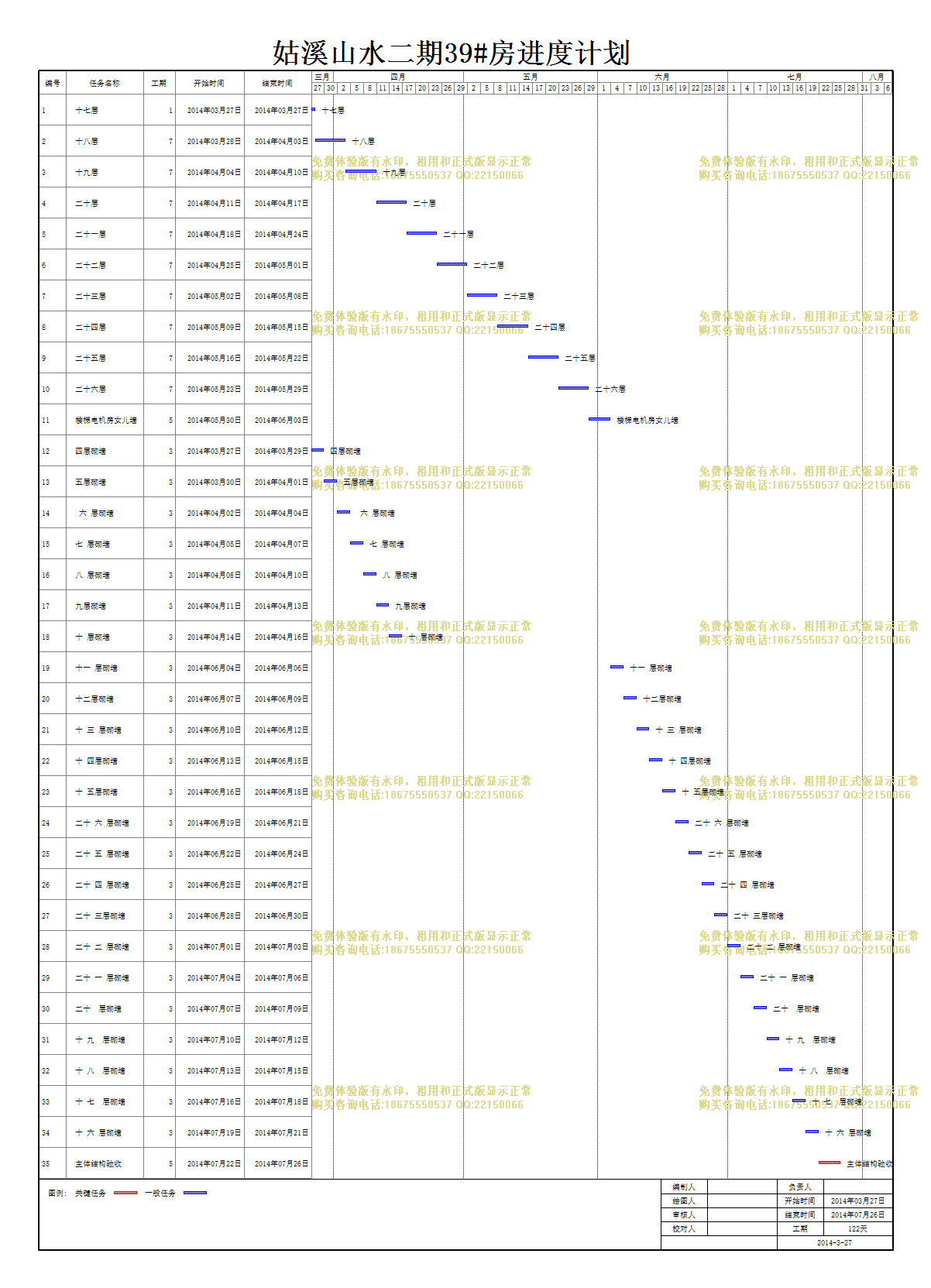Click the Gantt bar for 六层砌墙
Viewport: 931px width, 1288px height.
[x=344, y=512]
